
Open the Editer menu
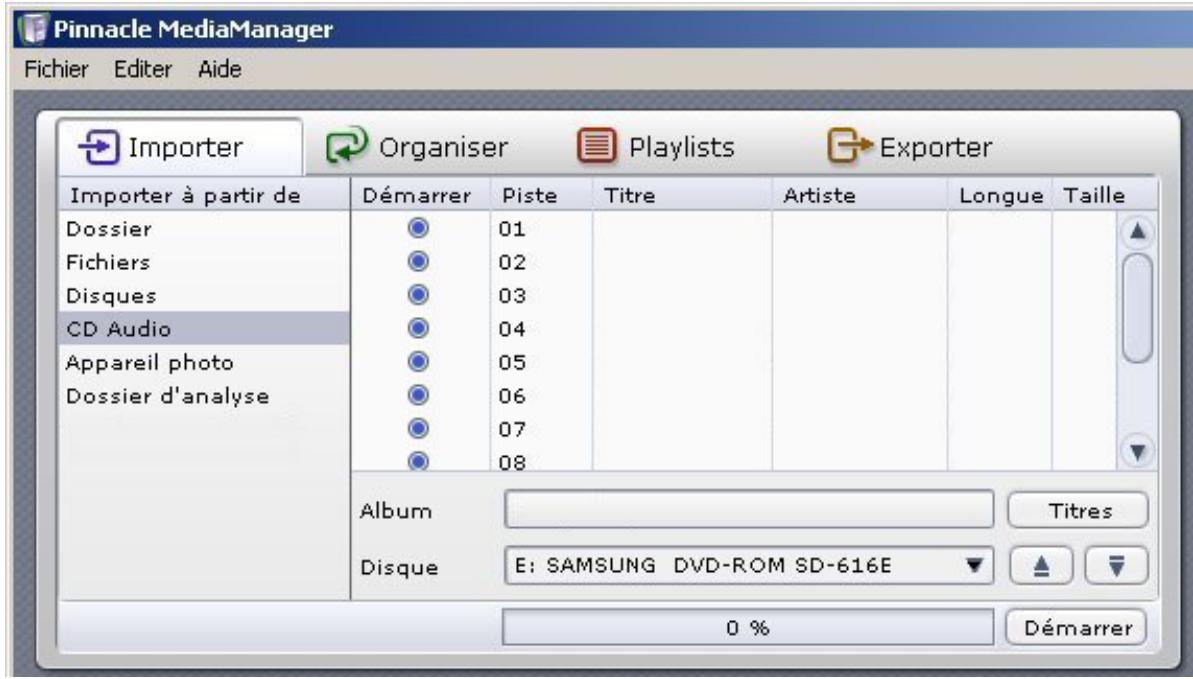pyautogui.click(x=142, y=69)
